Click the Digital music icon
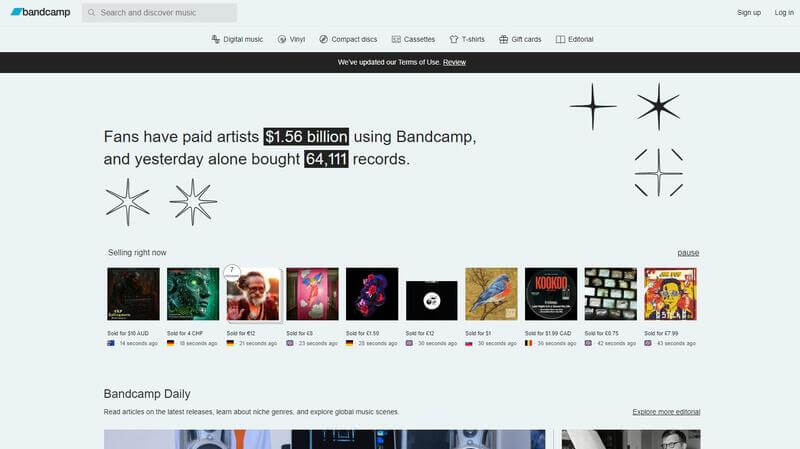The image size is (800, 449). pos(216,39)
